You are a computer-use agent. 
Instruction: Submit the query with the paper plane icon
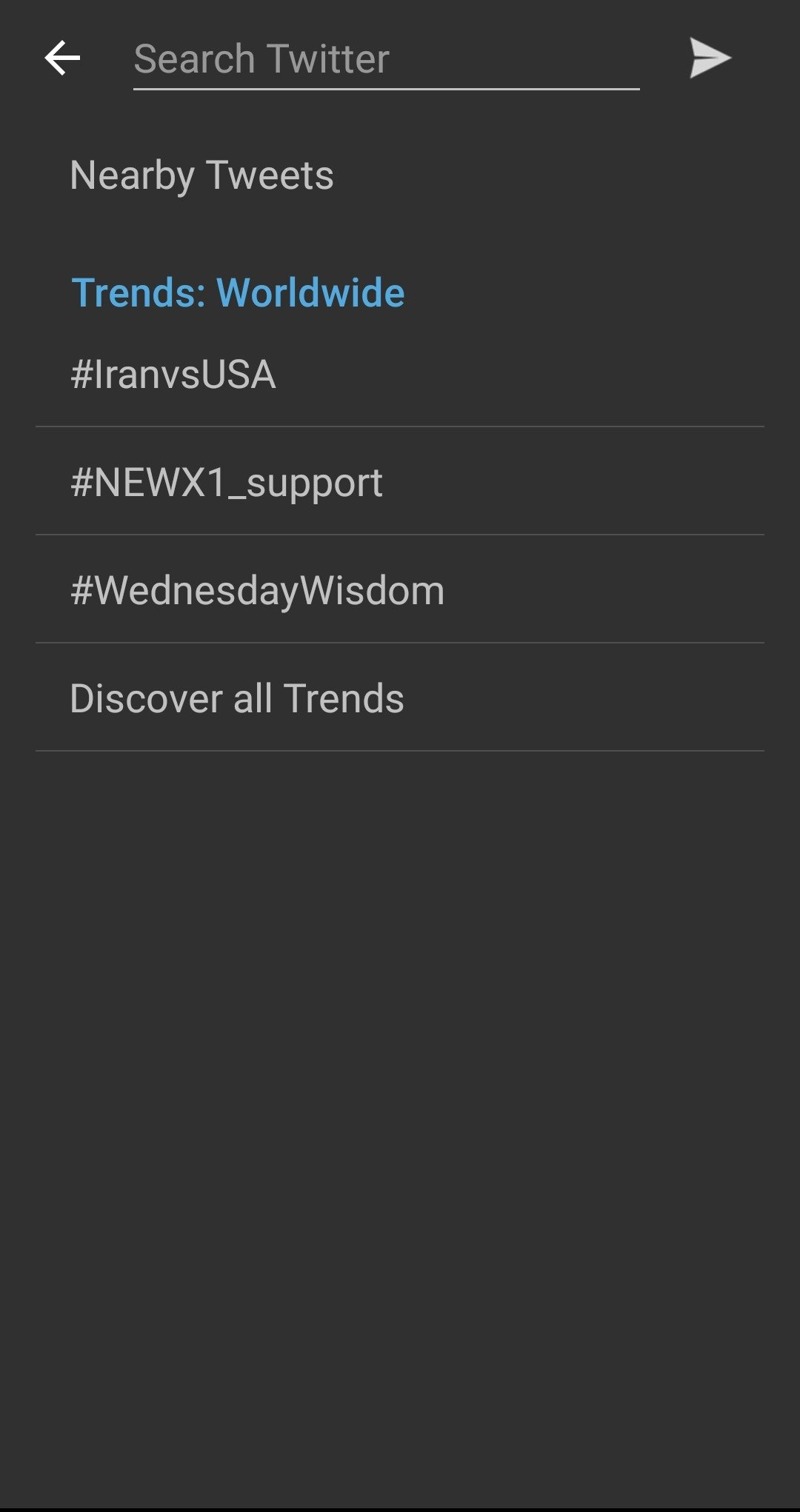coord(710,58)
